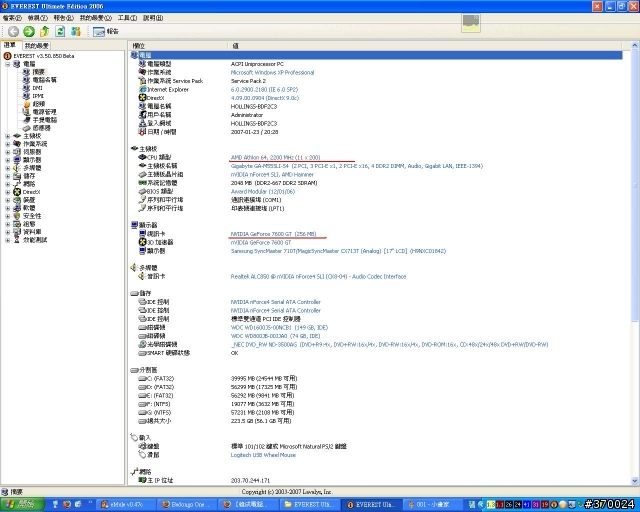Open the Microsoft Windows XP Professional link
This screenshot has width=640, height=512.
[272, 72]
